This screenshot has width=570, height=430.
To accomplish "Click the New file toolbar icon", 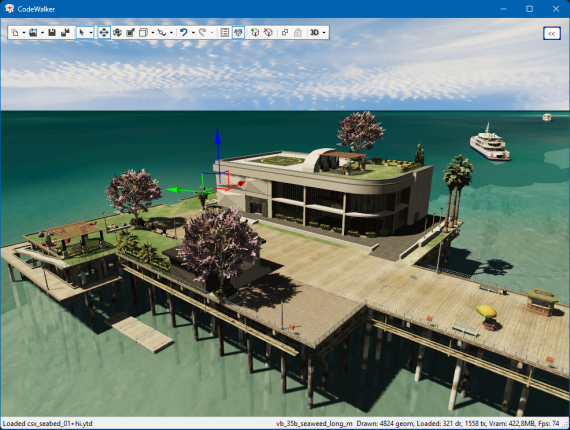I will (x=15, y=33).
